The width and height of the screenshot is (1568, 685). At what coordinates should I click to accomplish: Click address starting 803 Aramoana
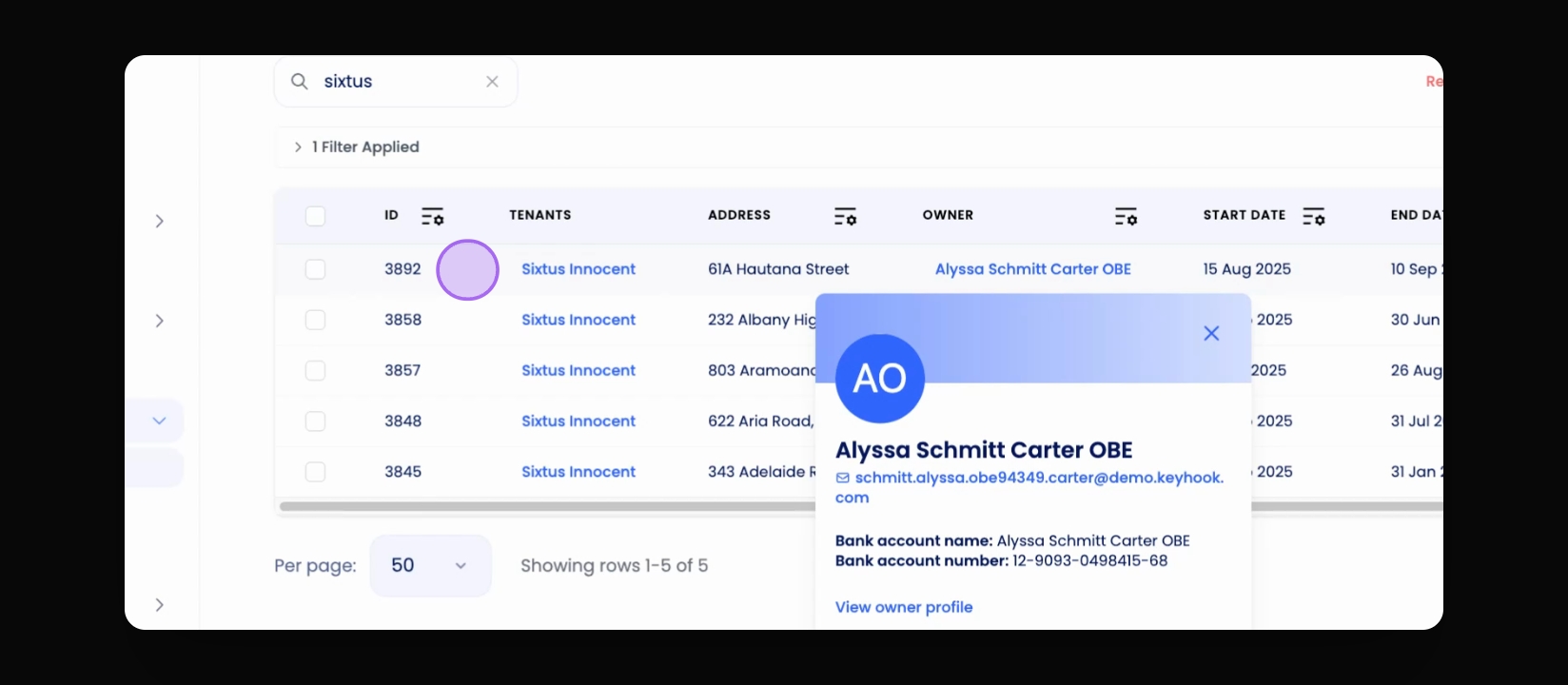[761, 370]
